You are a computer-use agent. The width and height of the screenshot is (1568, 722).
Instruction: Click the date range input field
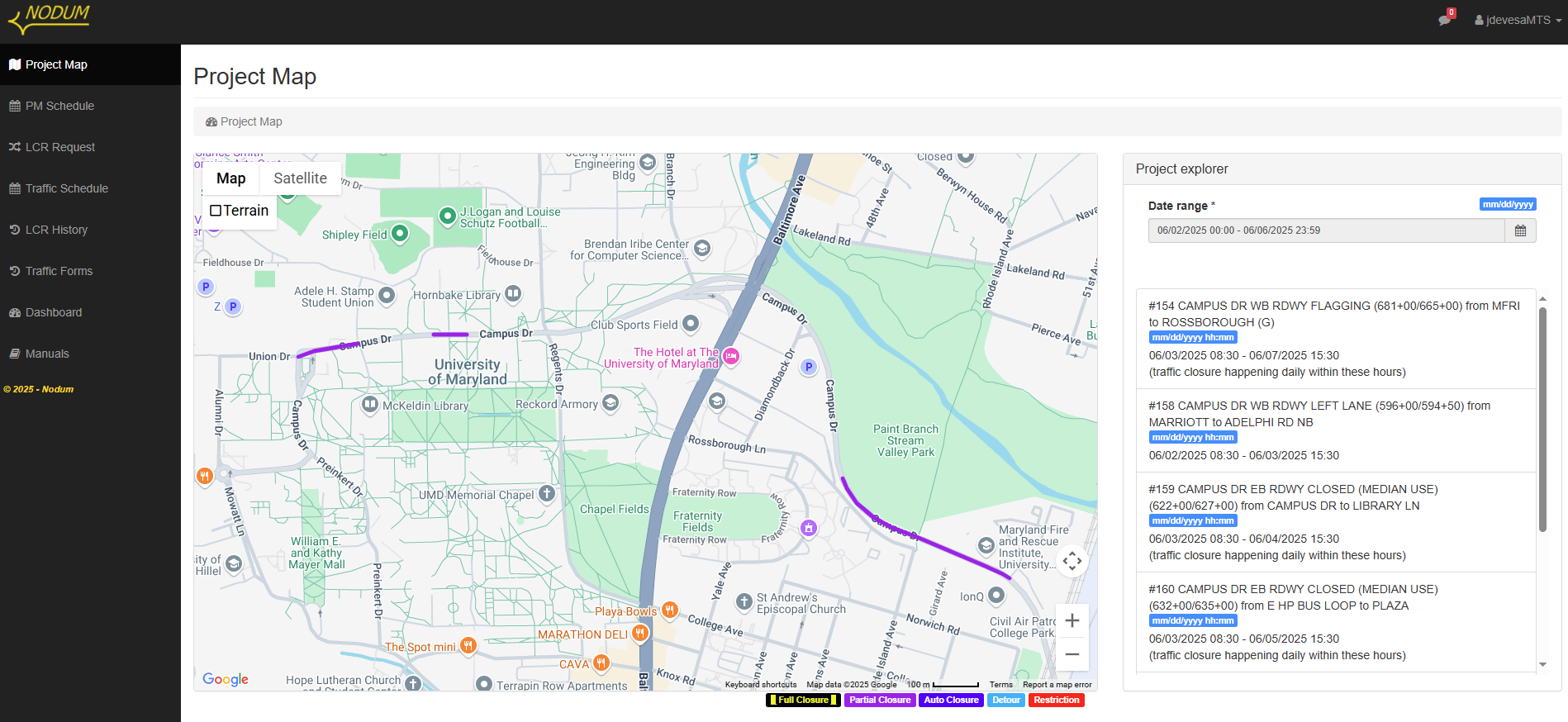pyautogui.click(x=1326, y=230)
